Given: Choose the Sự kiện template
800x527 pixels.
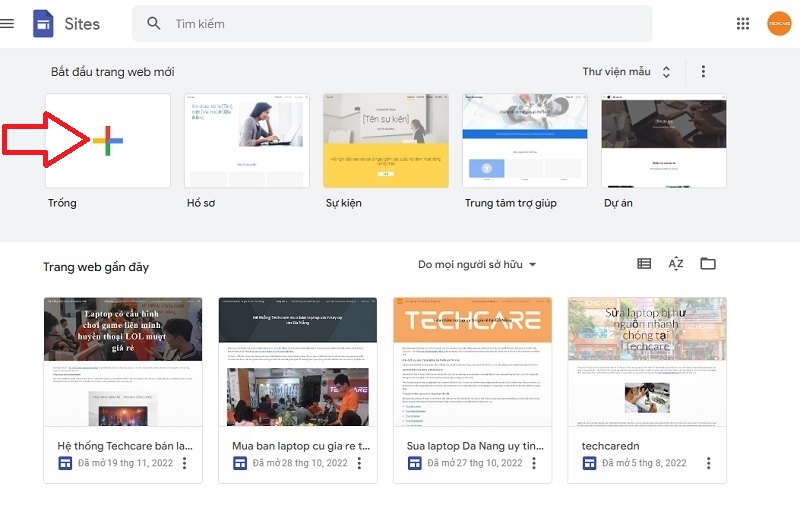Looking at the screenshot, I should 386,141.
